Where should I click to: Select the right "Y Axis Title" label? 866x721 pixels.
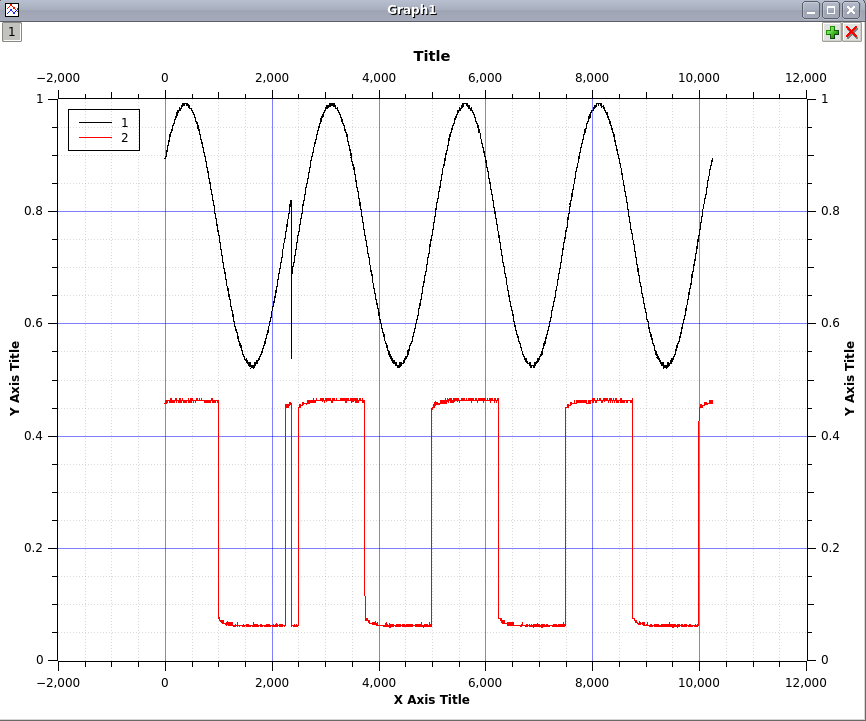click(x=849, y=378)
